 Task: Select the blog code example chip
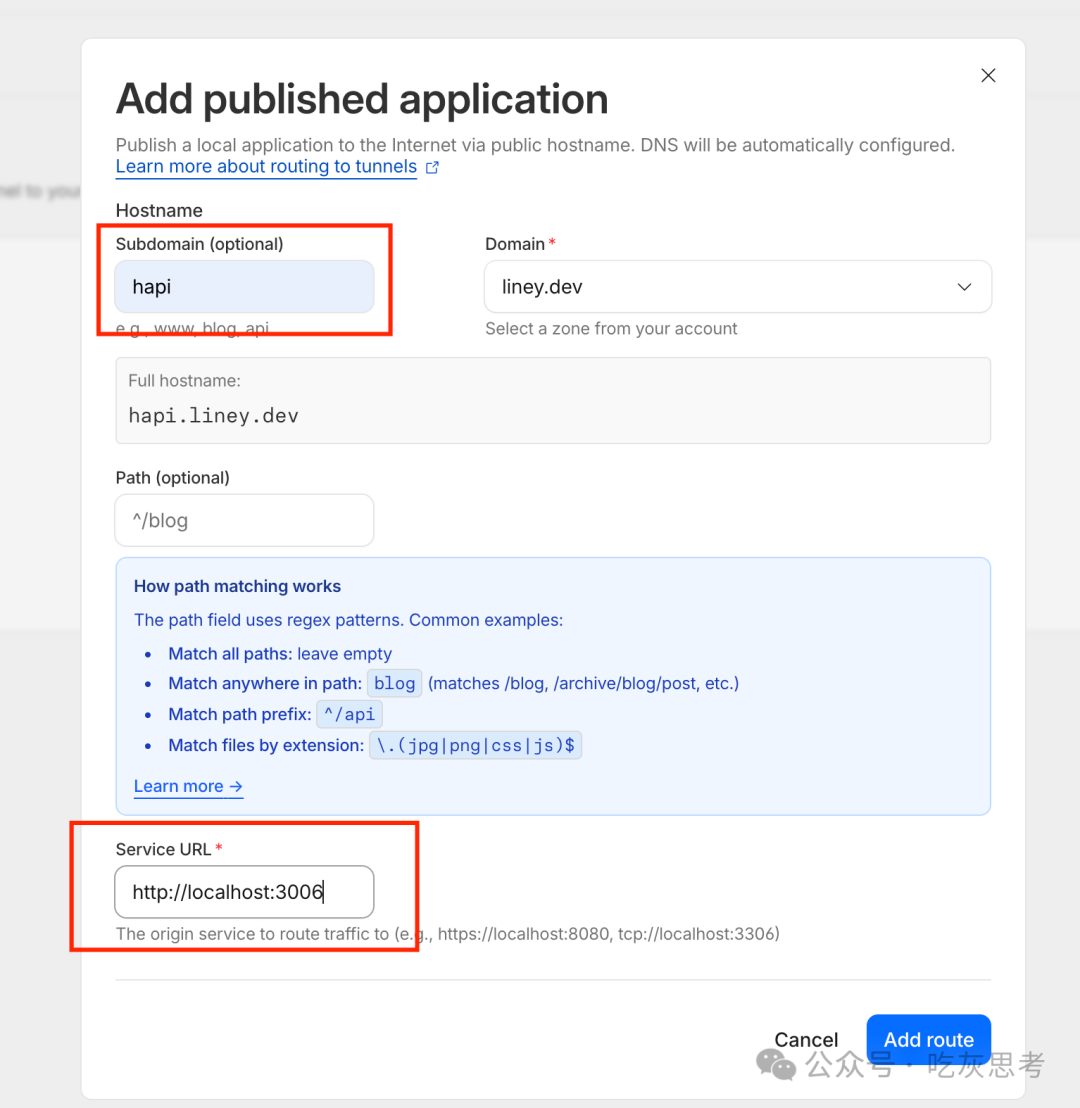tap(394, 683)
